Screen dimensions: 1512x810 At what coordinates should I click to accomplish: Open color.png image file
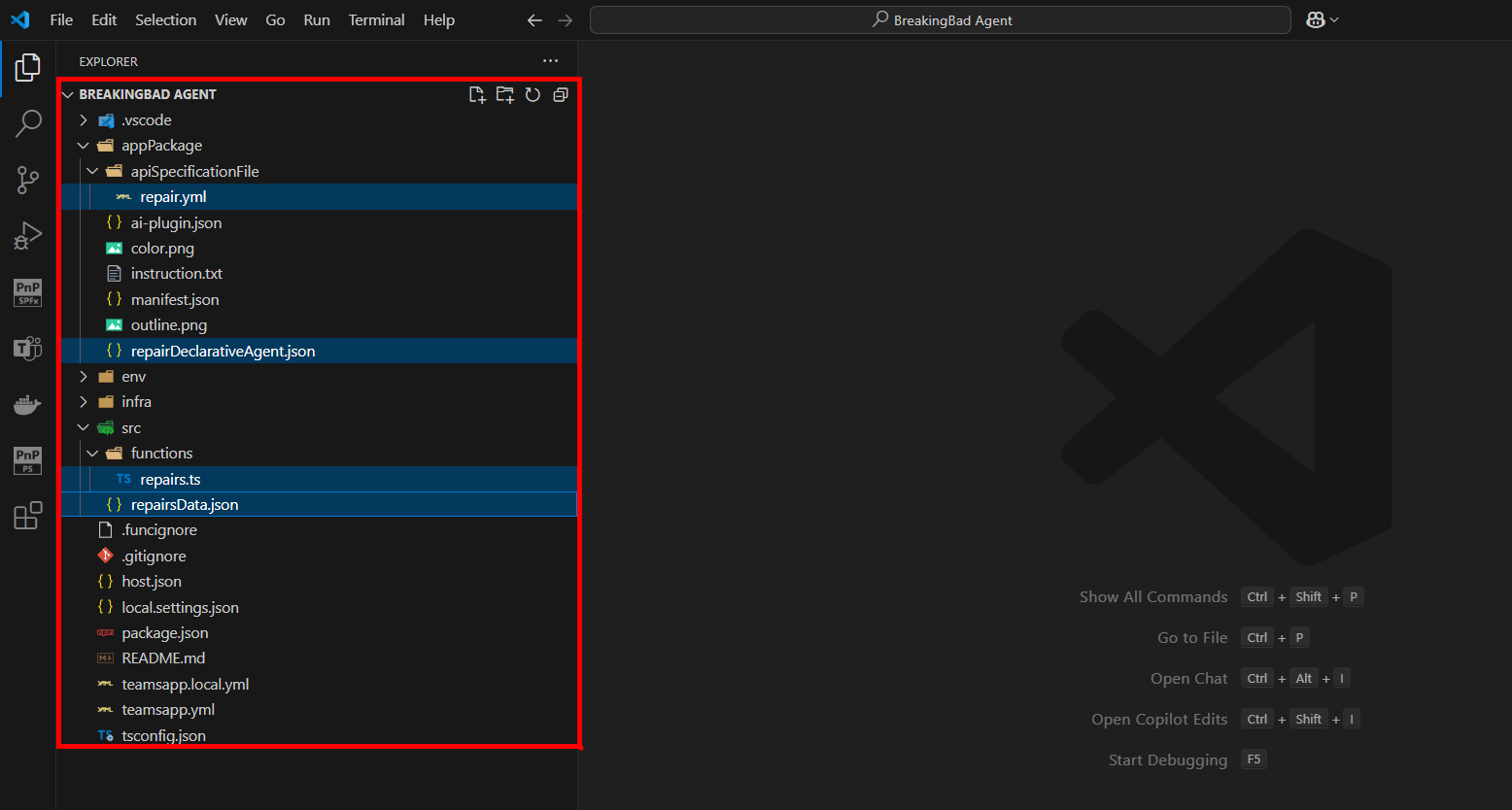point(320,249)
